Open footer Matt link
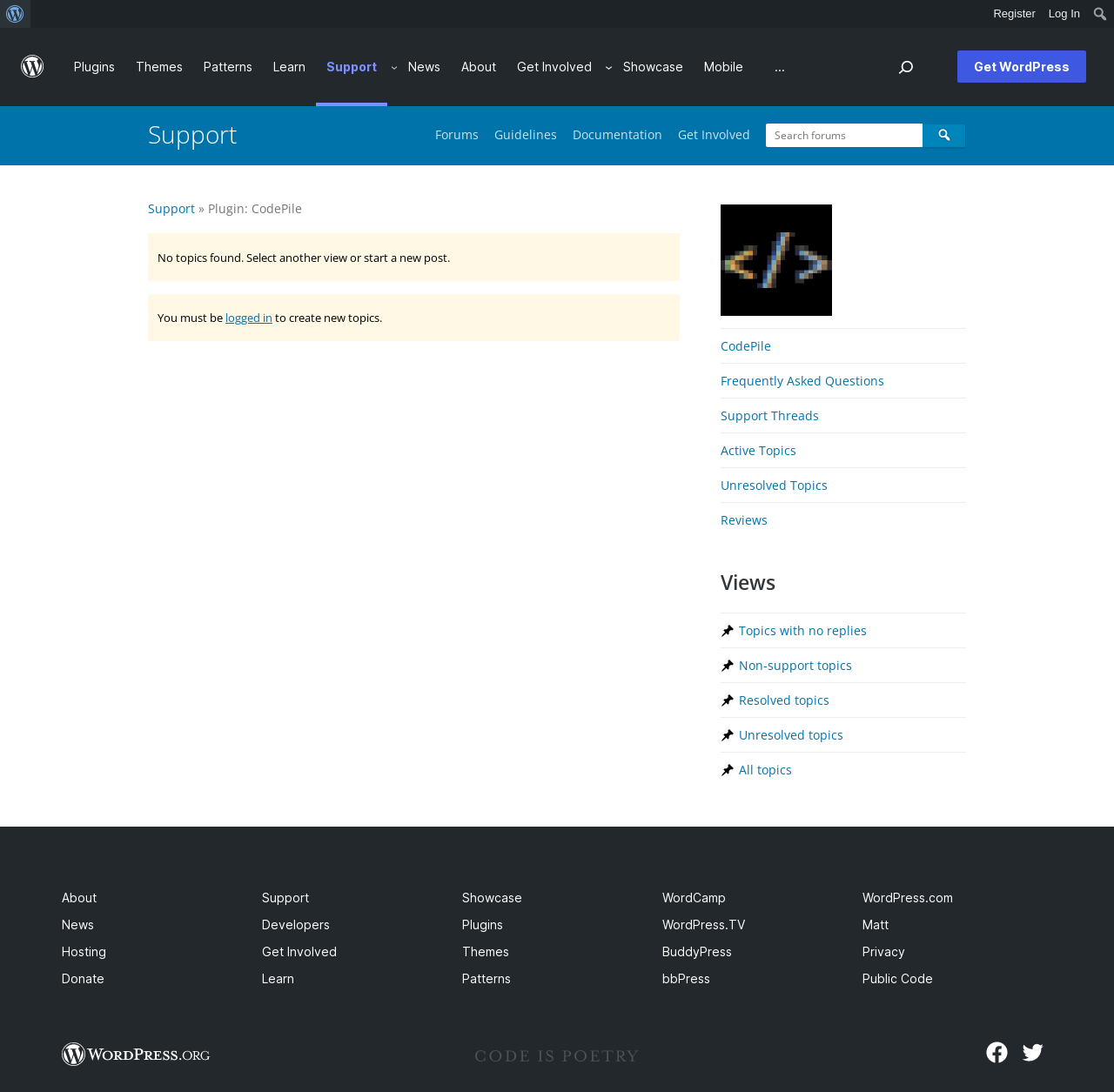The height and width of the screenshot is (1092, 1114). (876, 925)
